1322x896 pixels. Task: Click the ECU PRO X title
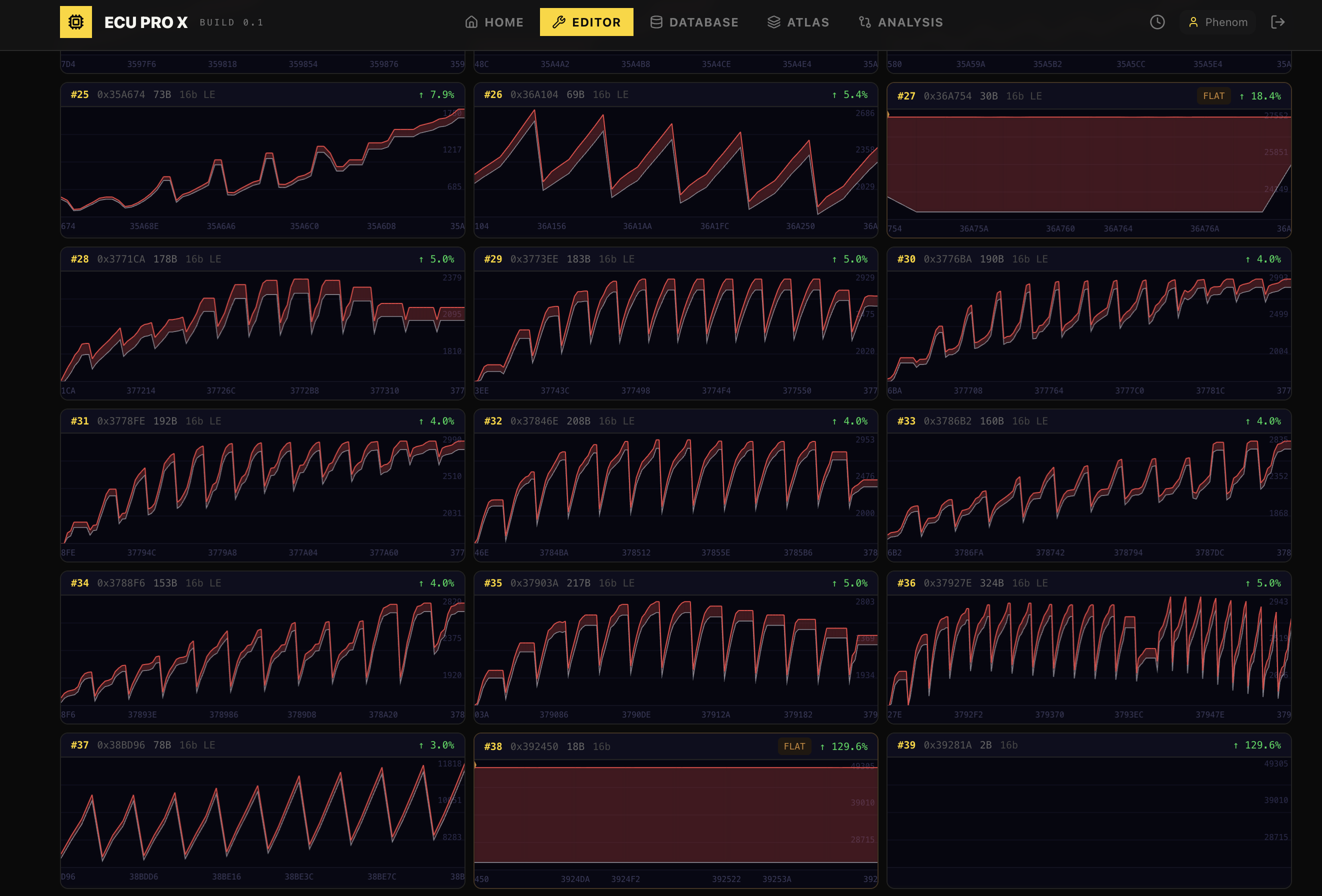[x=145, y=22]
